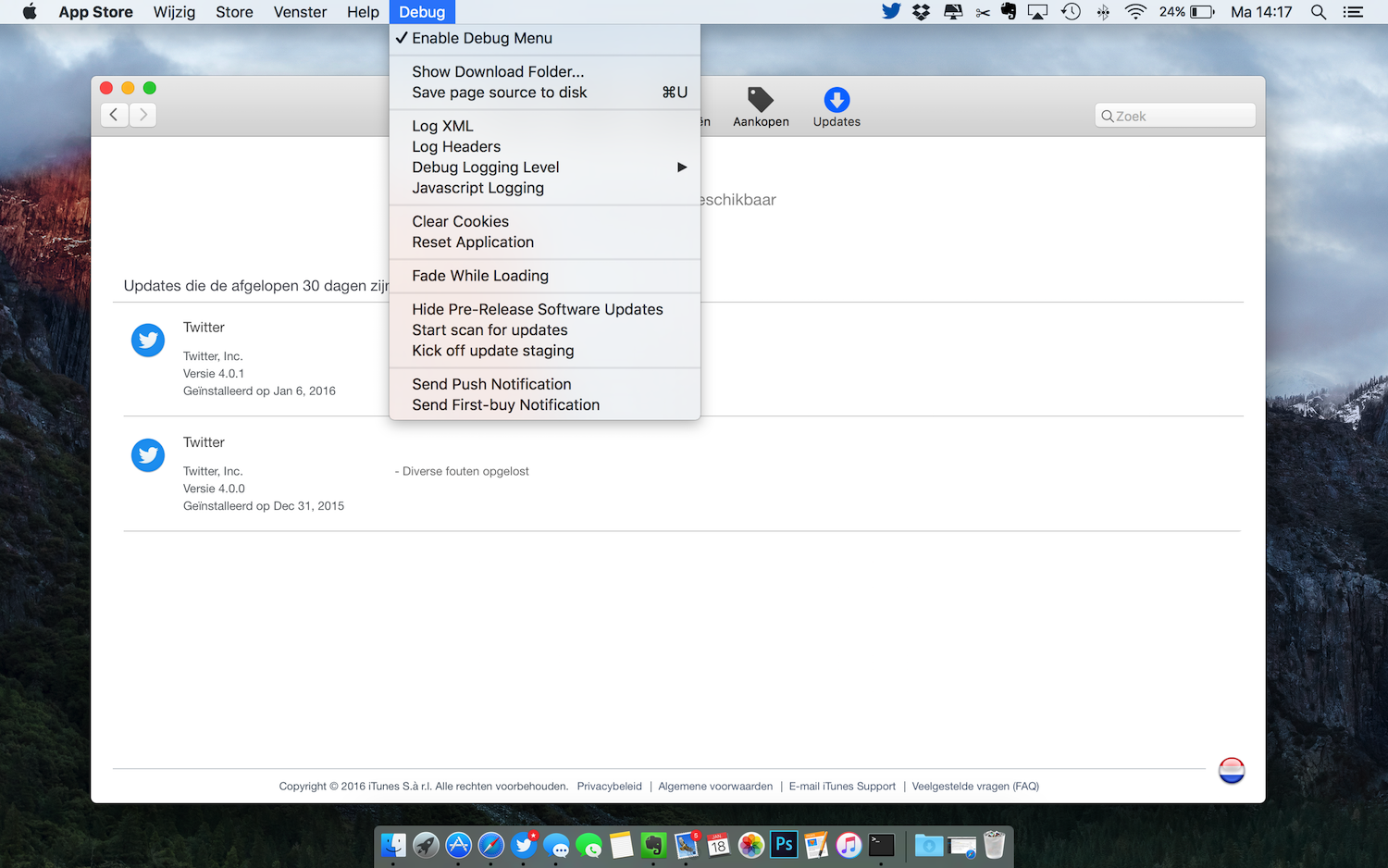Click the Zoek search field

pyautogui.click(x=1175, y=116)
